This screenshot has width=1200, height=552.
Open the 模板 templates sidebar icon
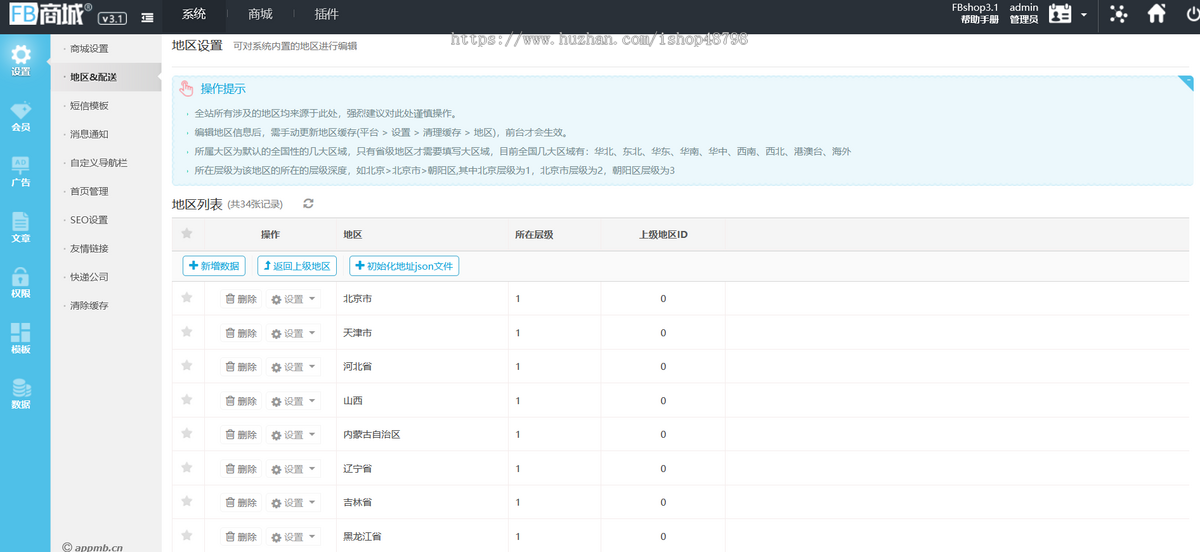21,339
